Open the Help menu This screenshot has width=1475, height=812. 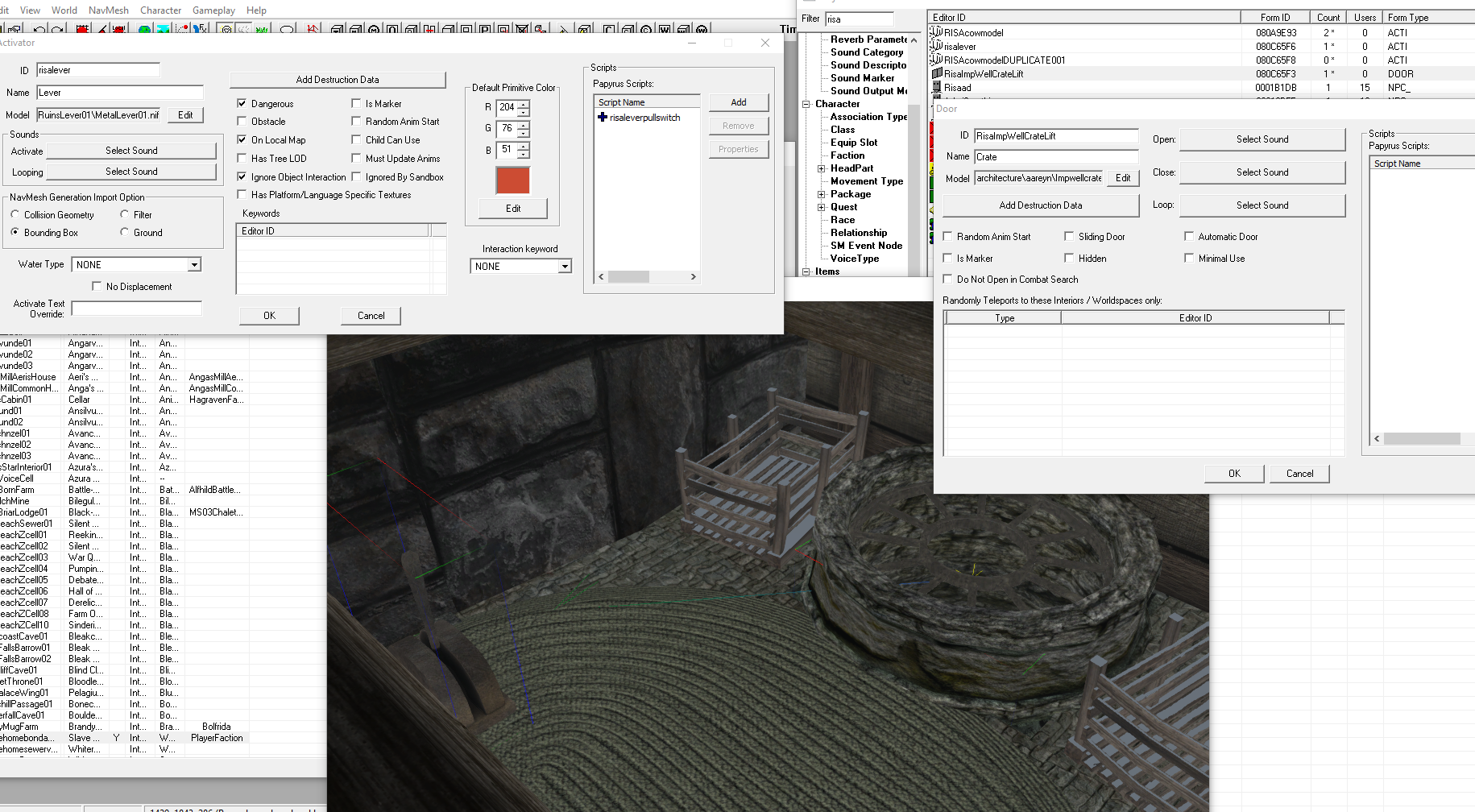click(x=256, y=10)
